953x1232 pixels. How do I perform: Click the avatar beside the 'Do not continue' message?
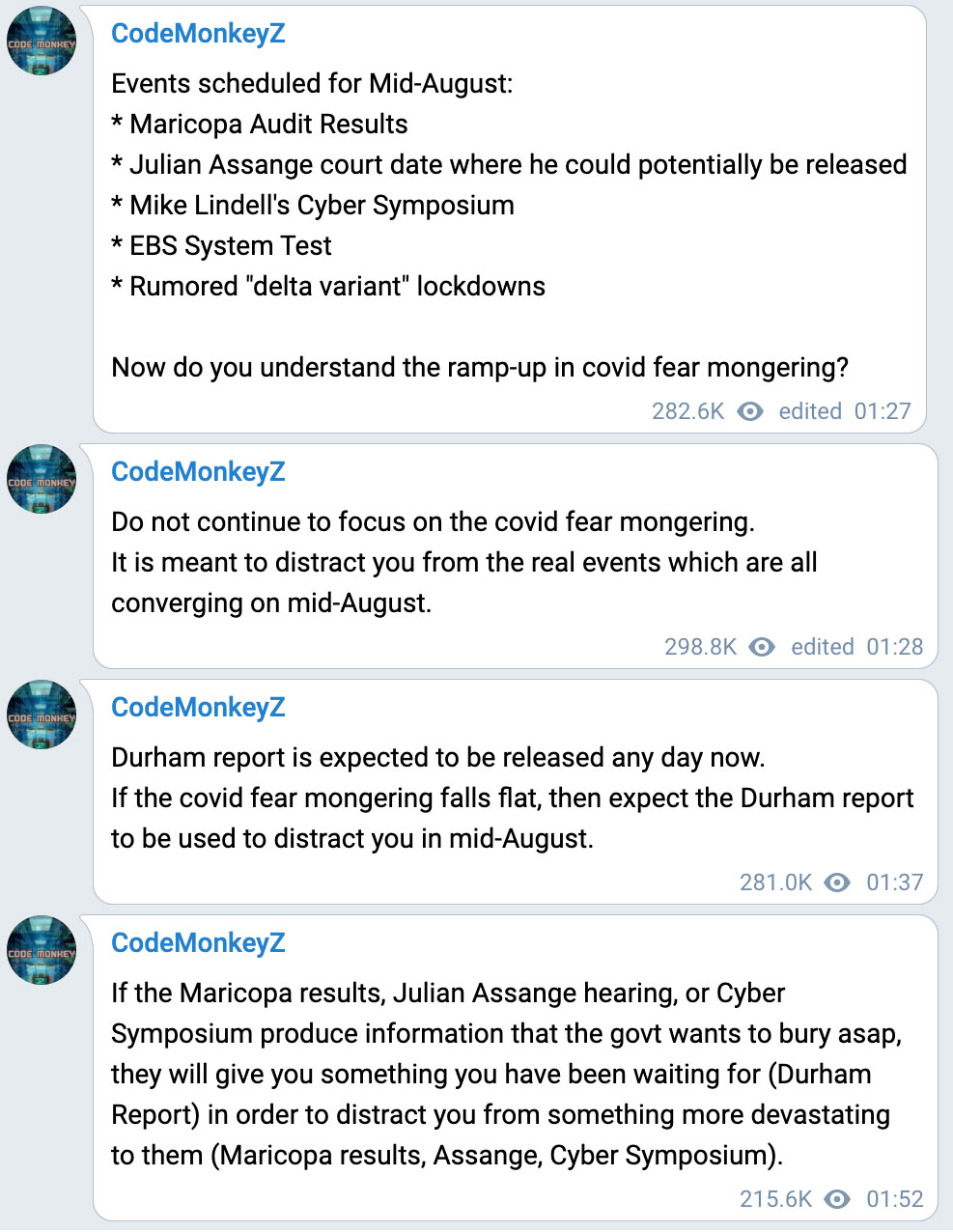[42, 479]
